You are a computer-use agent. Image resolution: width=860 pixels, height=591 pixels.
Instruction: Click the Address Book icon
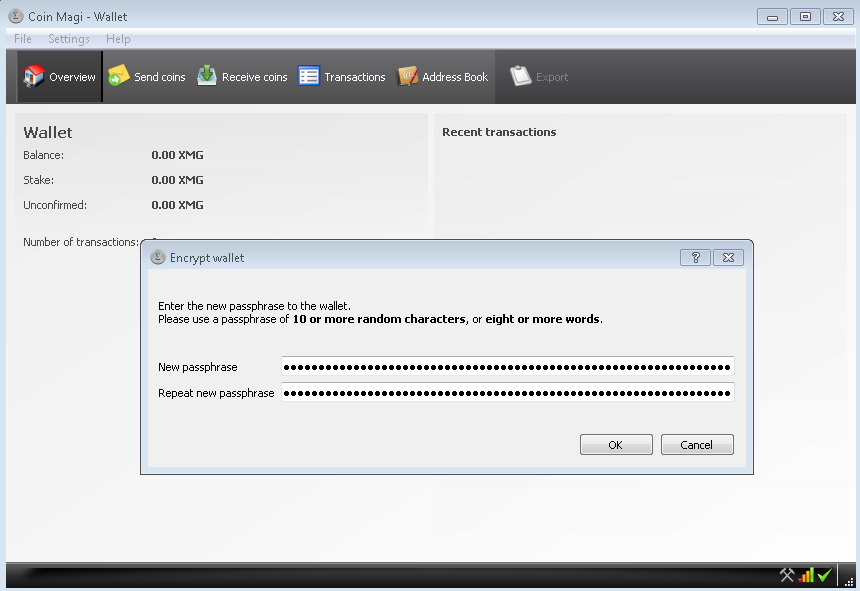(407, 76)
